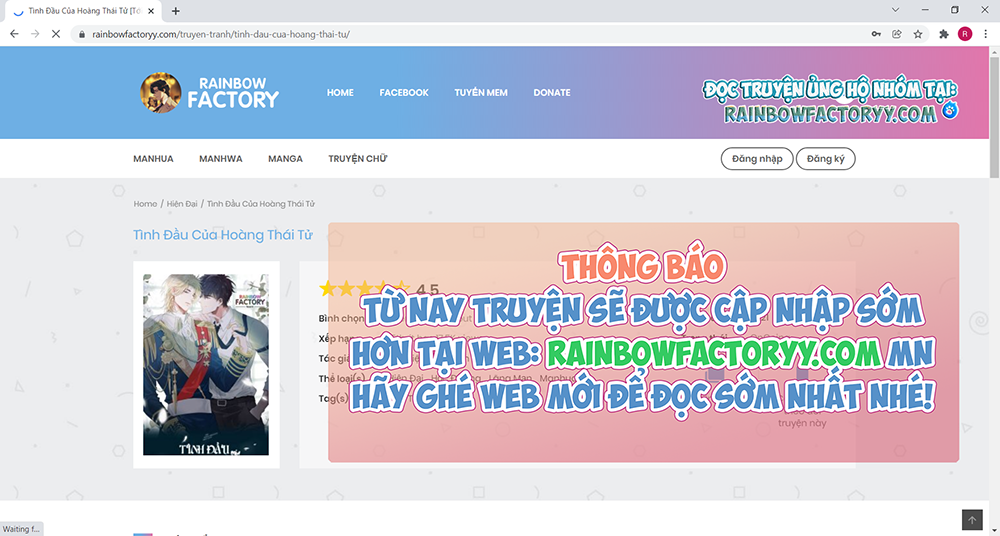Click the Đăng nhập button
The width and height of the screenshot is (1000, 536).
(x=757, y=159)
